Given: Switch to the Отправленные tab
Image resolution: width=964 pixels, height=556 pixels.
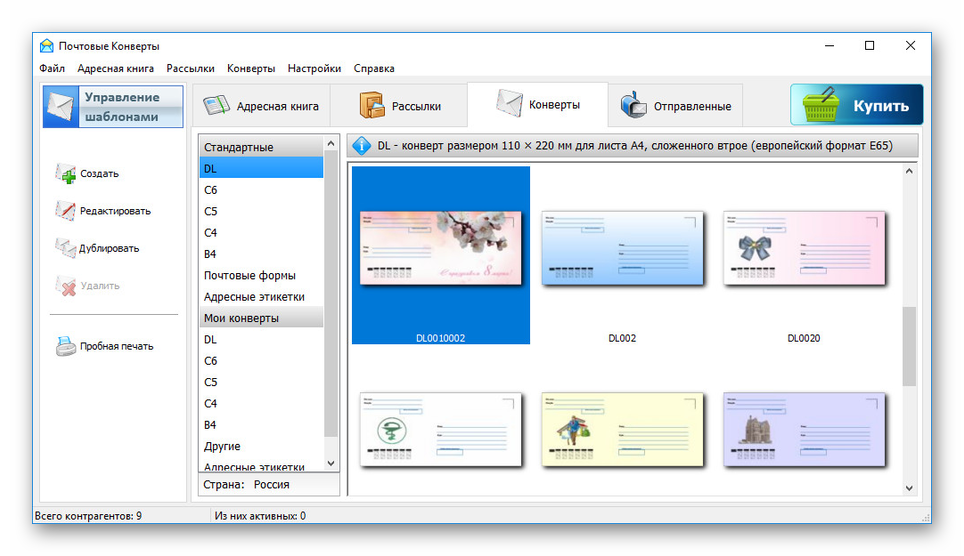Looking at the screenshot, I should click(x=675, y=106).
